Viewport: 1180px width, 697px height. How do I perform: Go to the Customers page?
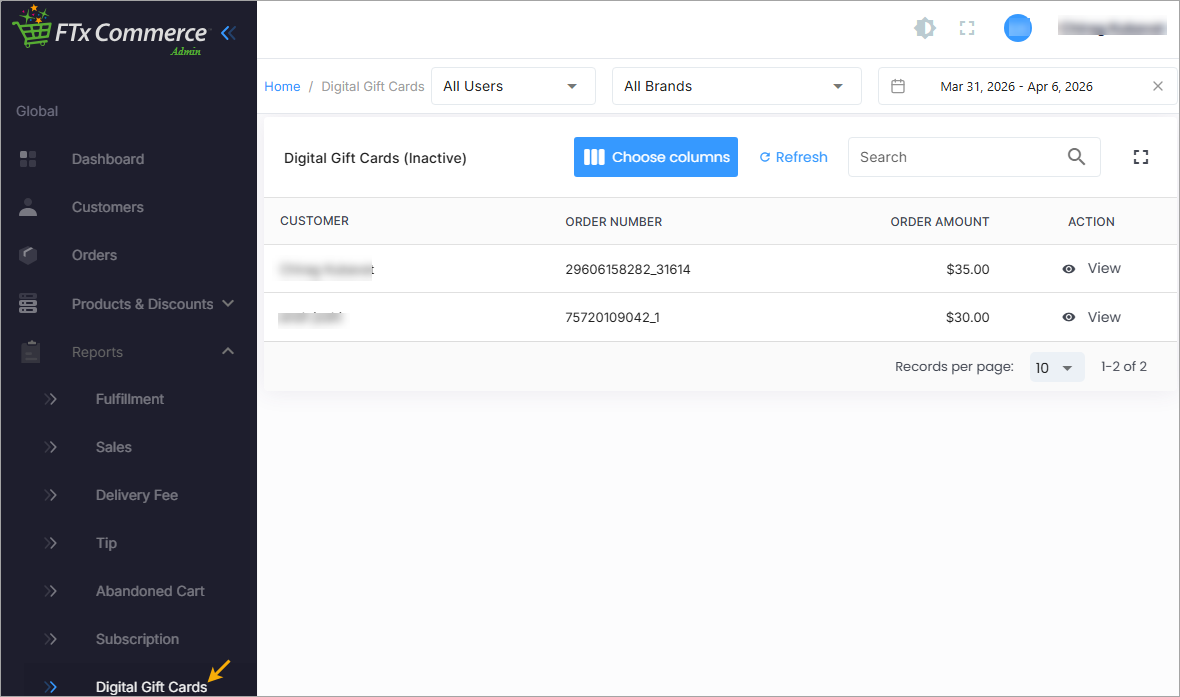click(x=107, y=207)
